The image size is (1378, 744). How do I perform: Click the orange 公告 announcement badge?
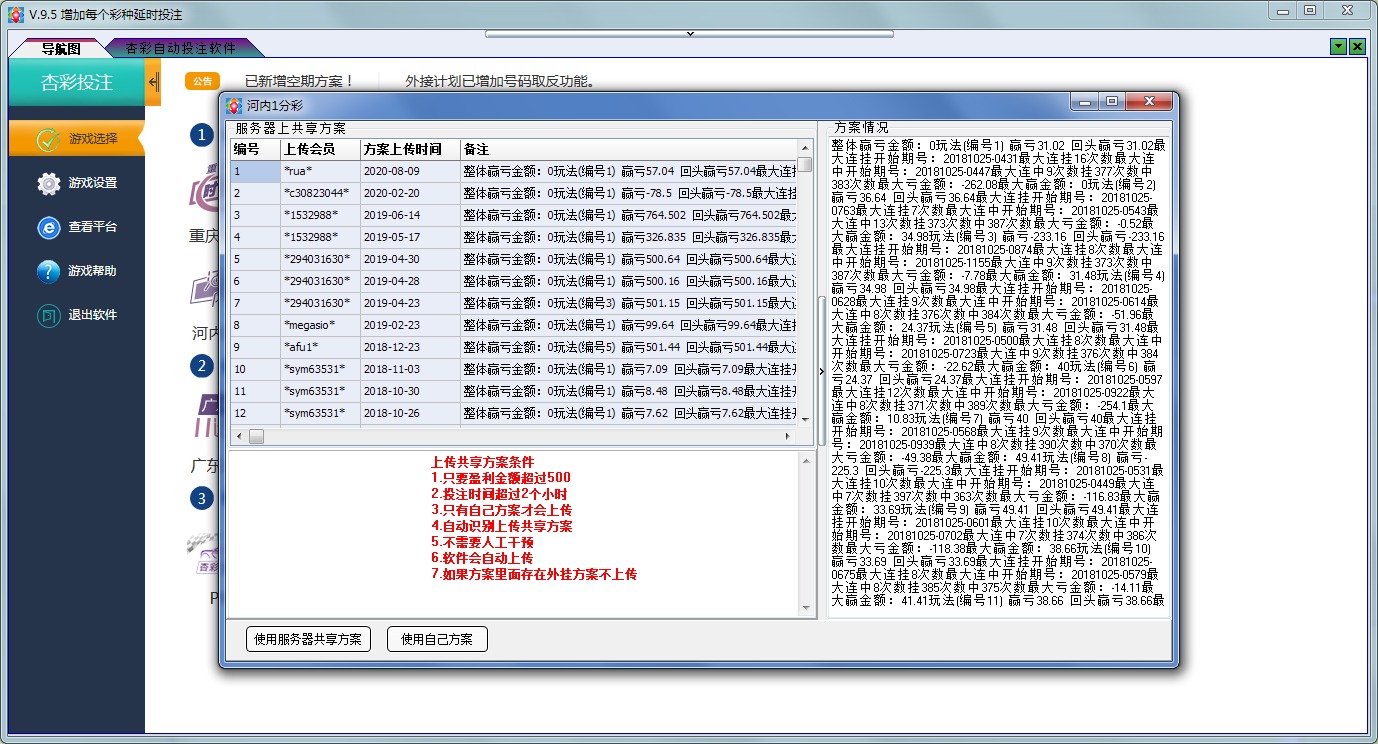pyautogui.click(x=202, y=82)
